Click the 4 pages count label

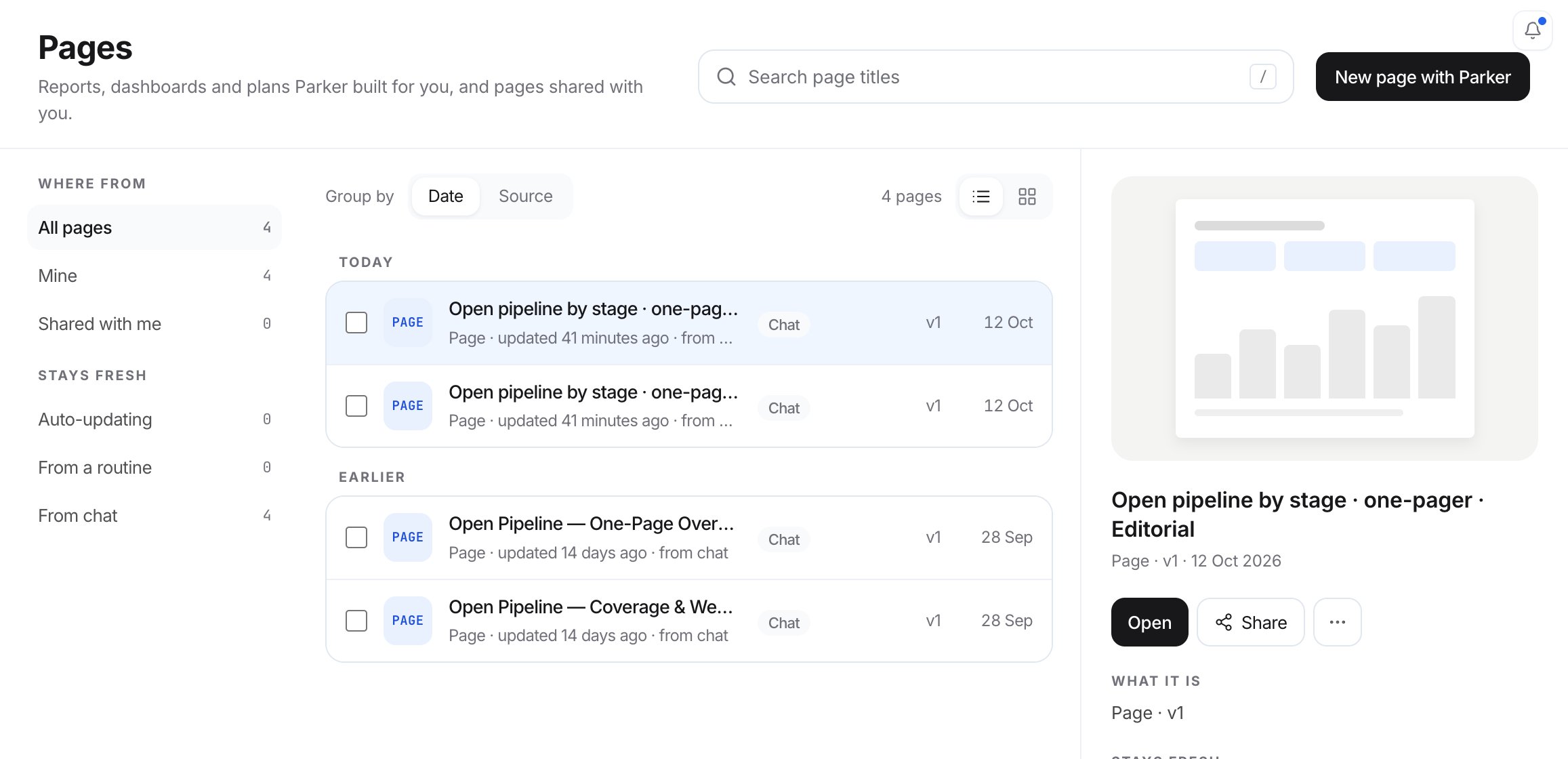coord(911,197)
